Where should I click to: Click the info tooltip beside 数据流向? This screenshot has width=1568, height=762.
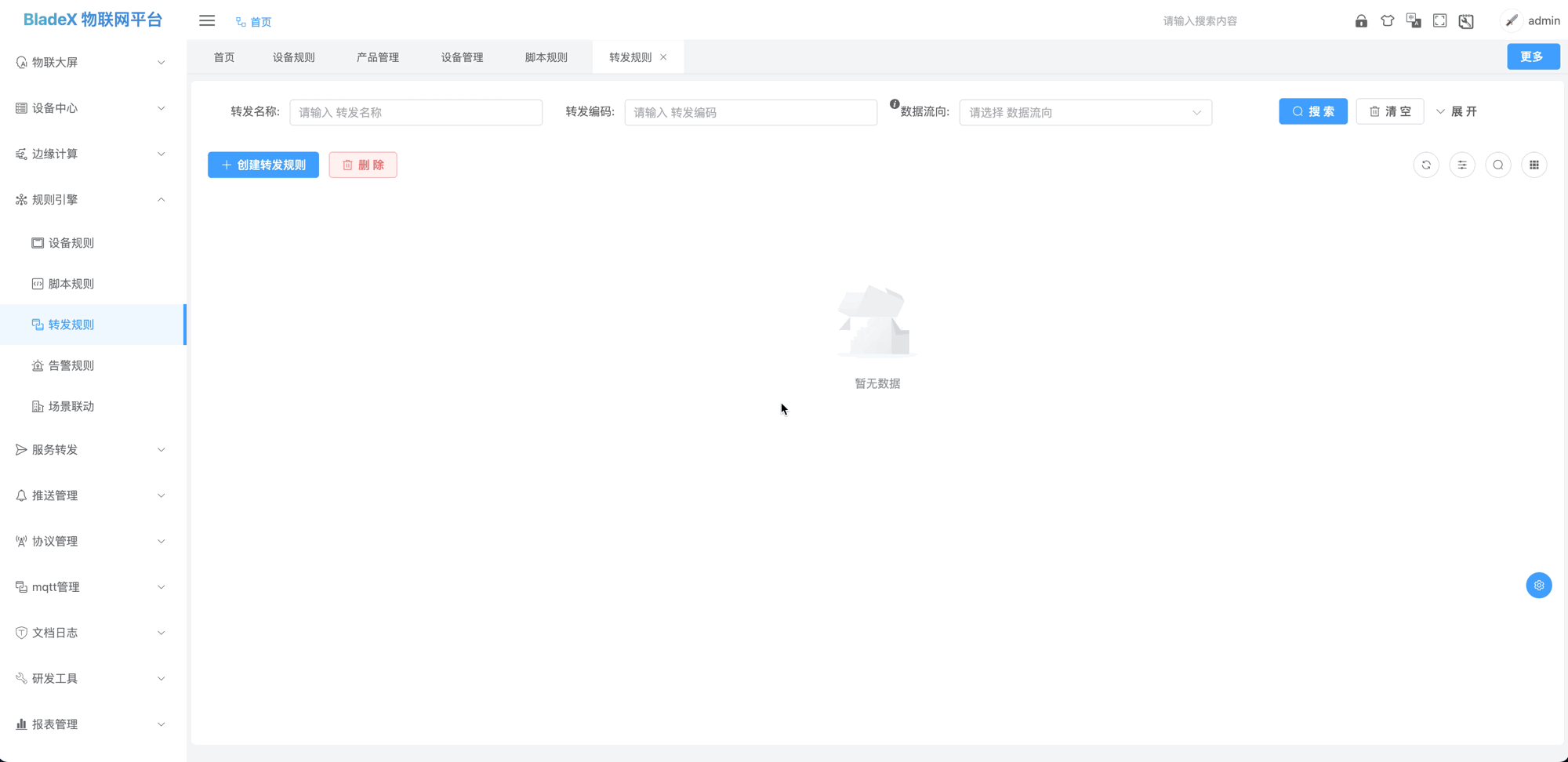tap(895, 102)
